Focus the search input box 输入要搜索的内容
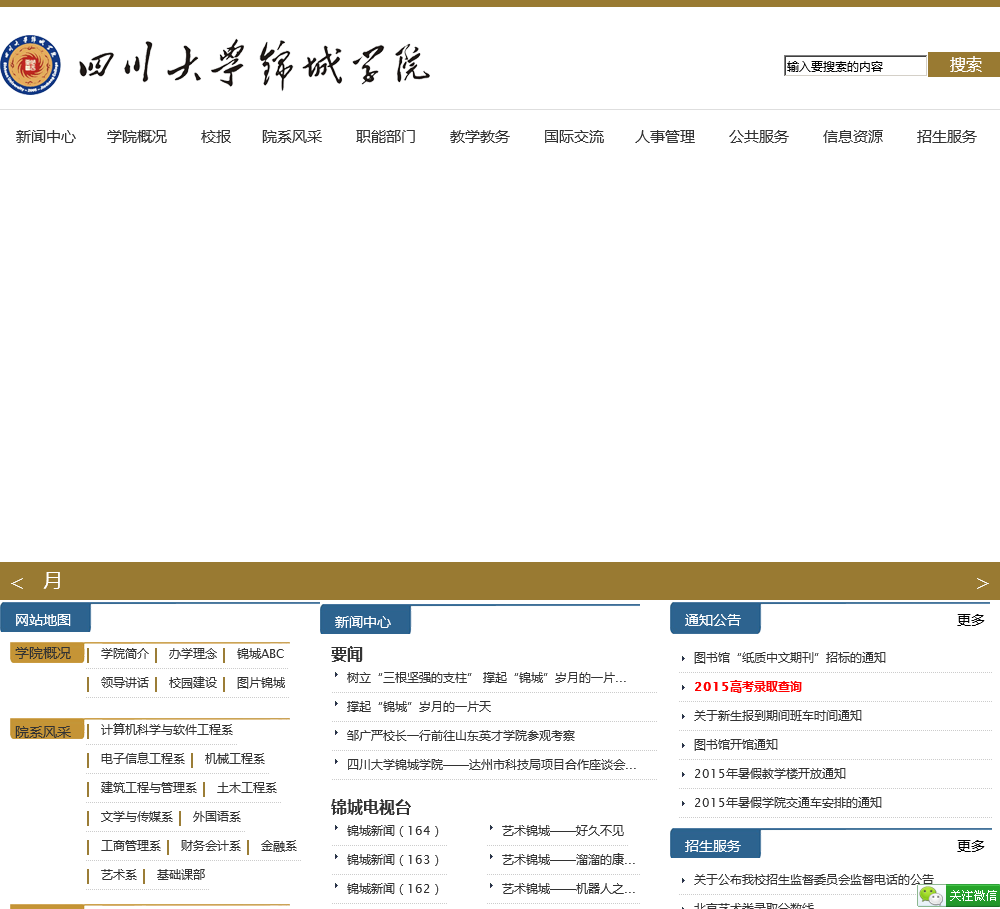1000x909 pixels. pos(855,66)
